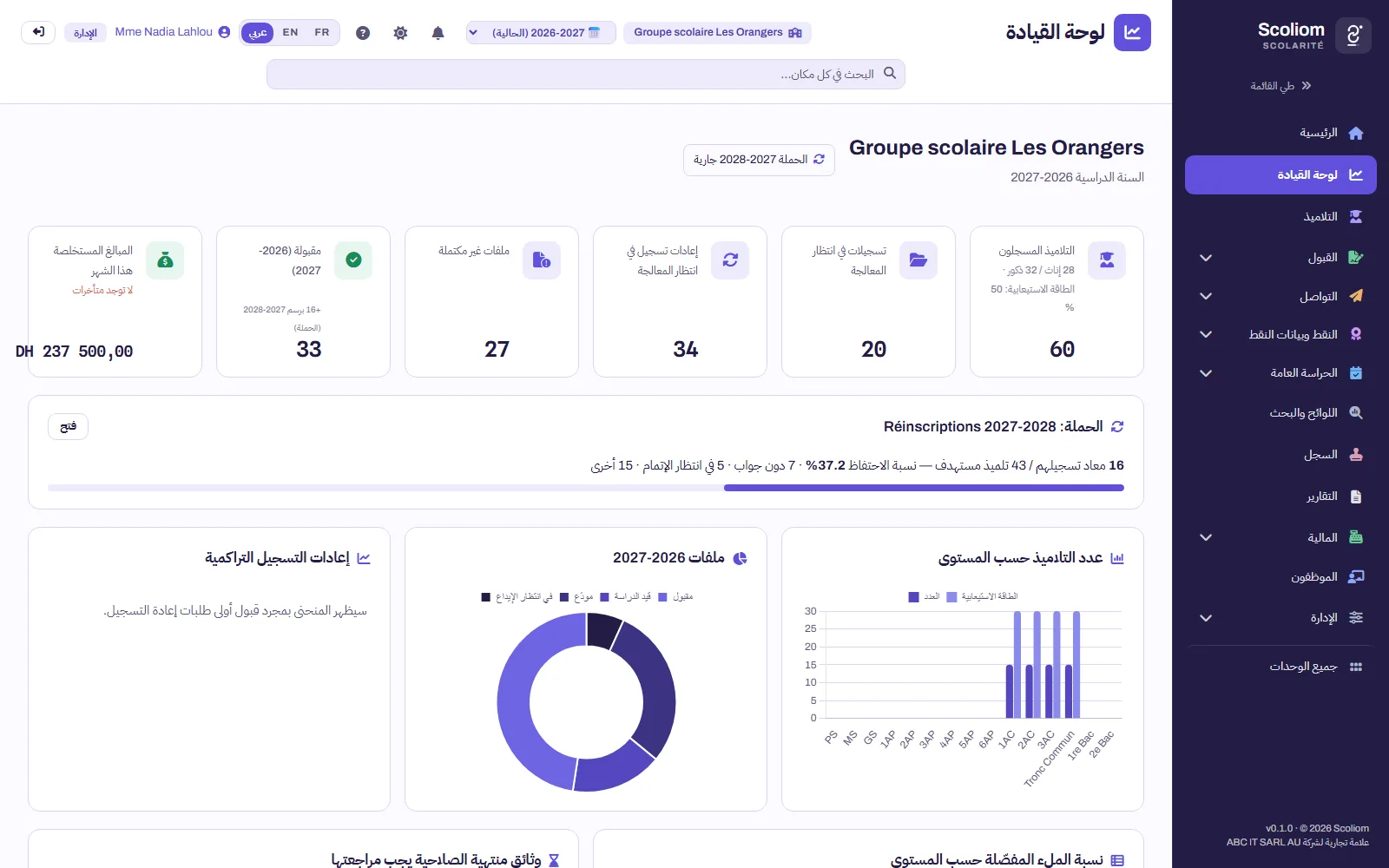Open التلاميذ menu item

1280,216
